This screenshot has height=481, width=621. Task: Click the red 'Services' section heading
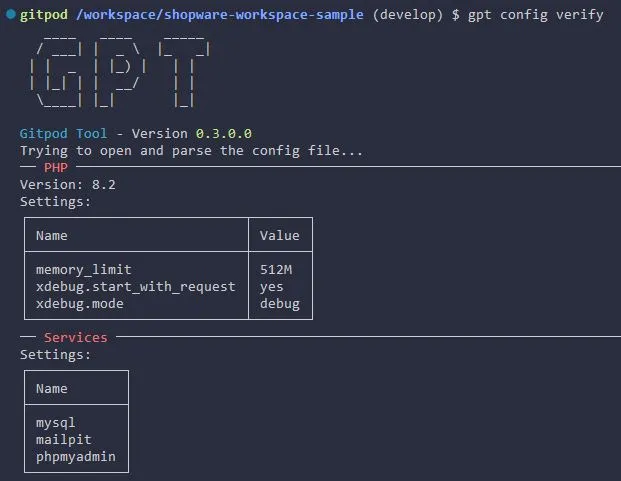(76, 337)
